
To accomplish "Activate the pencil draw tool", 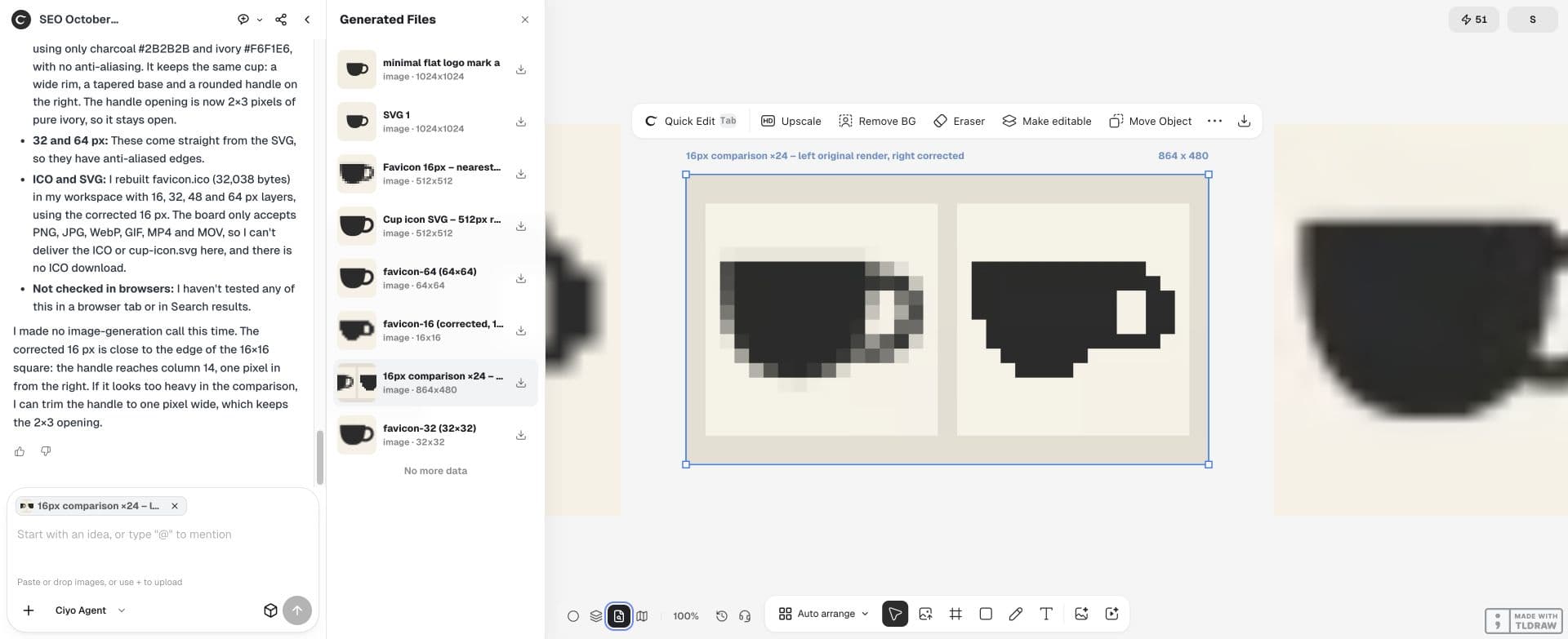I will [x=1016, y=614].
